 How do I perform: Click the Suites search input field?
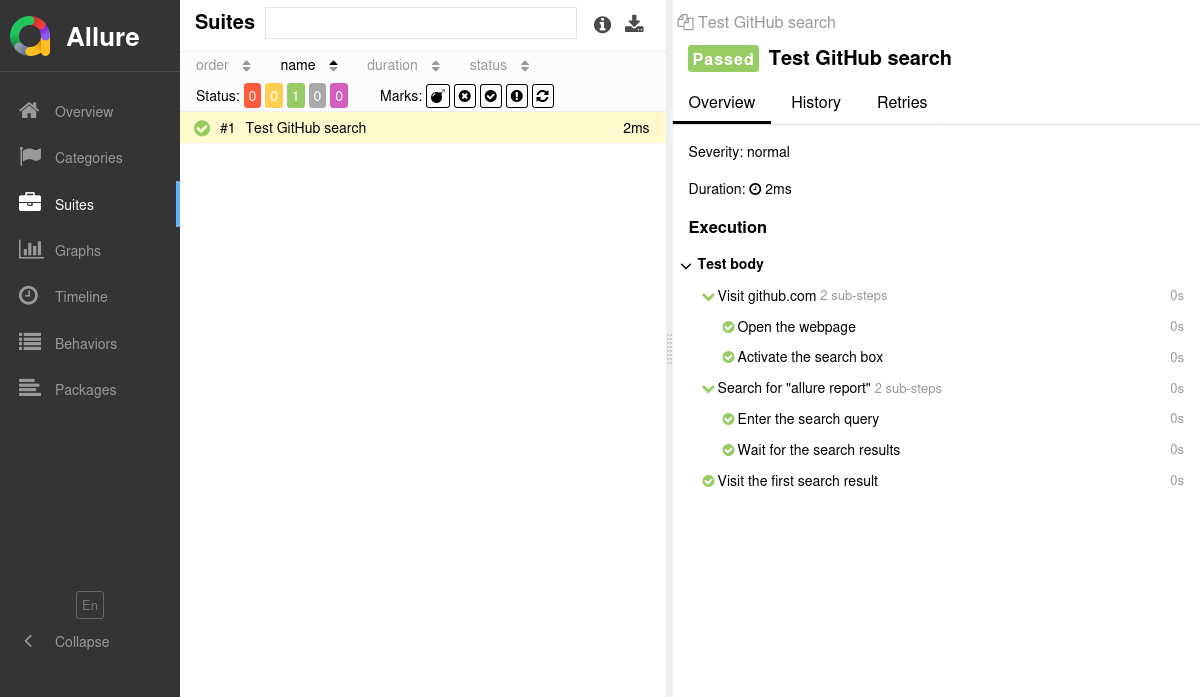click(420, 23)
